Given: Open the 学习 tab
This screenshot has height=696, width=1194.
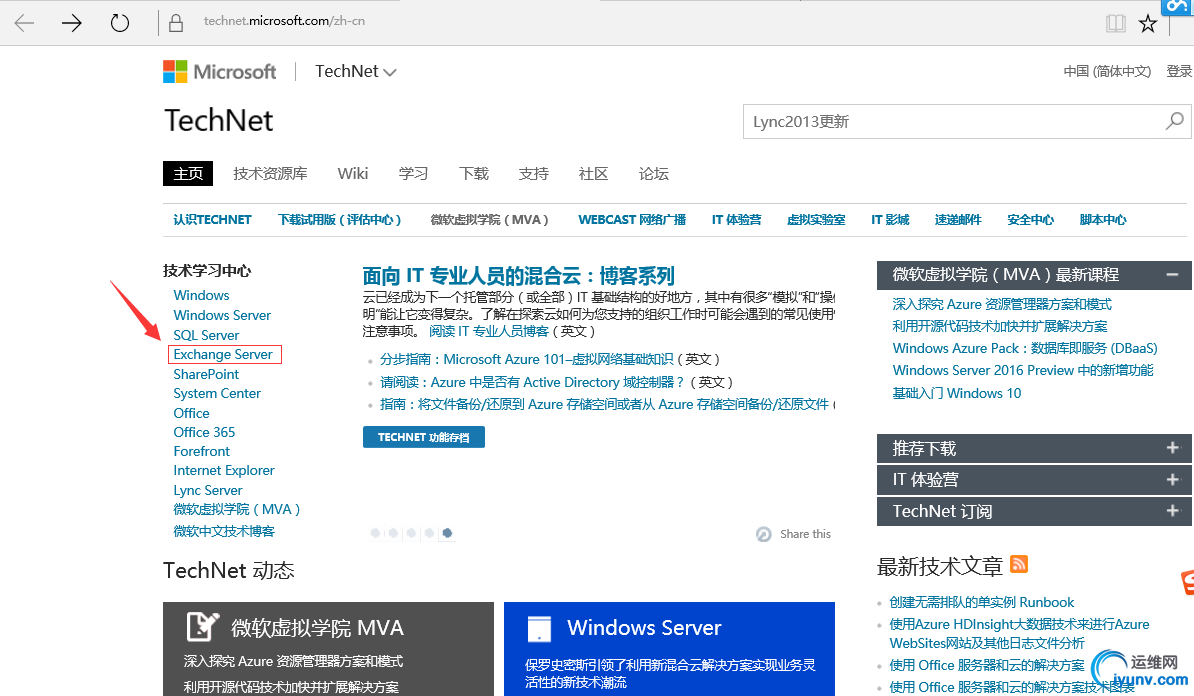Looking at the screenshot, I should tap(413, 174).
